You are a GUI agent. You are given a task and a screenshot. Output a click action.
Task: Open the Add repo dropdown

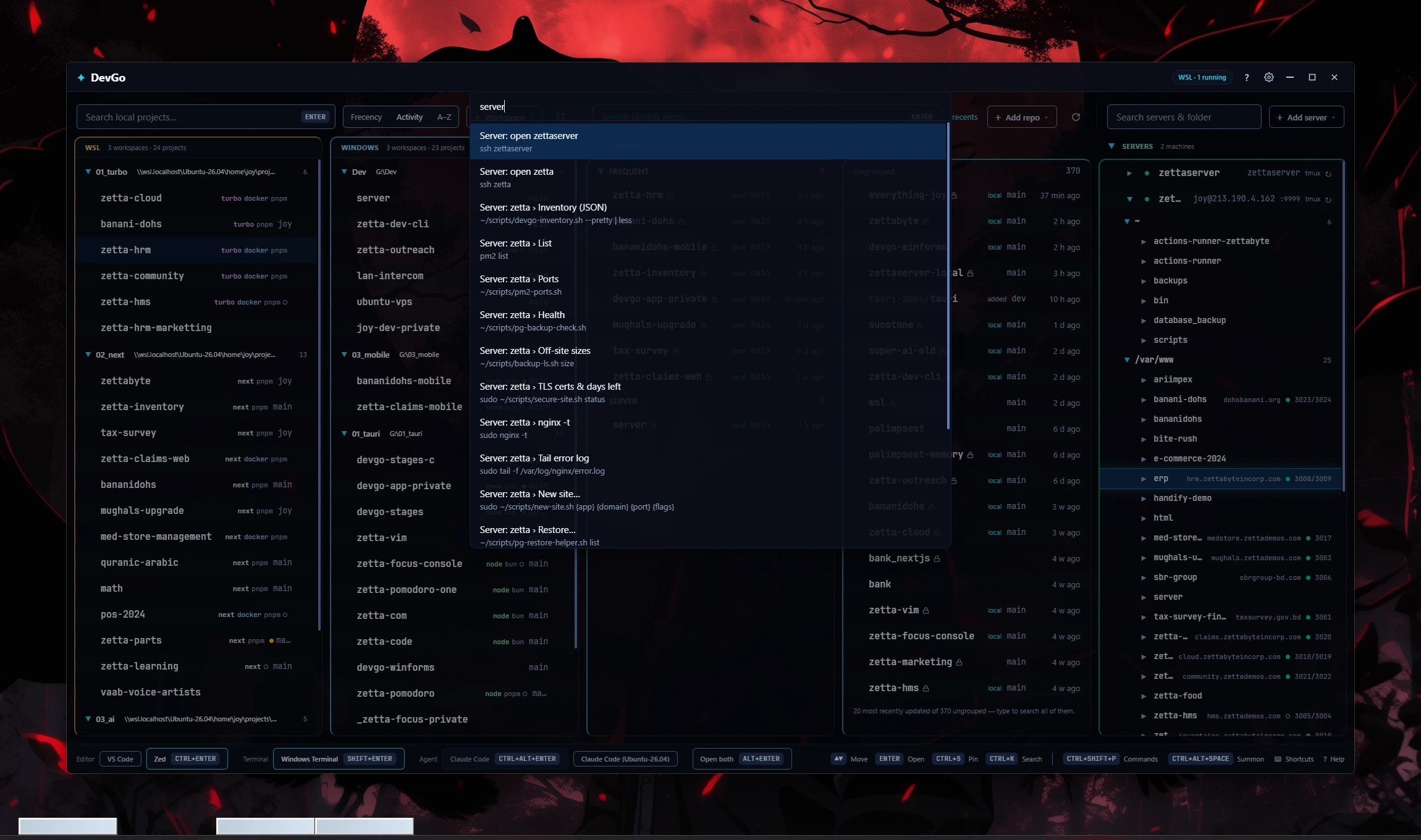coord(1022,117)
